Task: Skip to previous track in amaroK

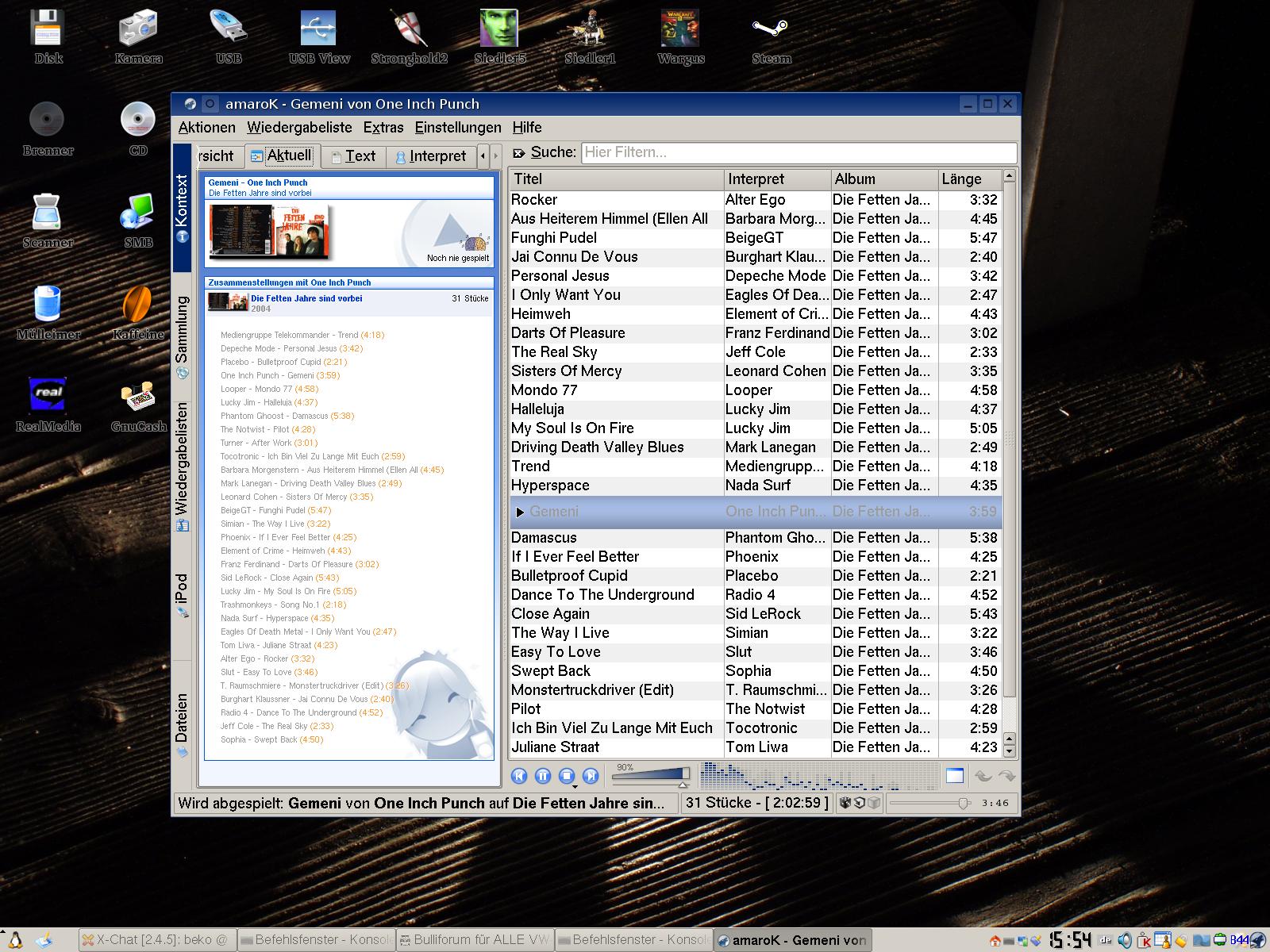Action: click(519, 776)
